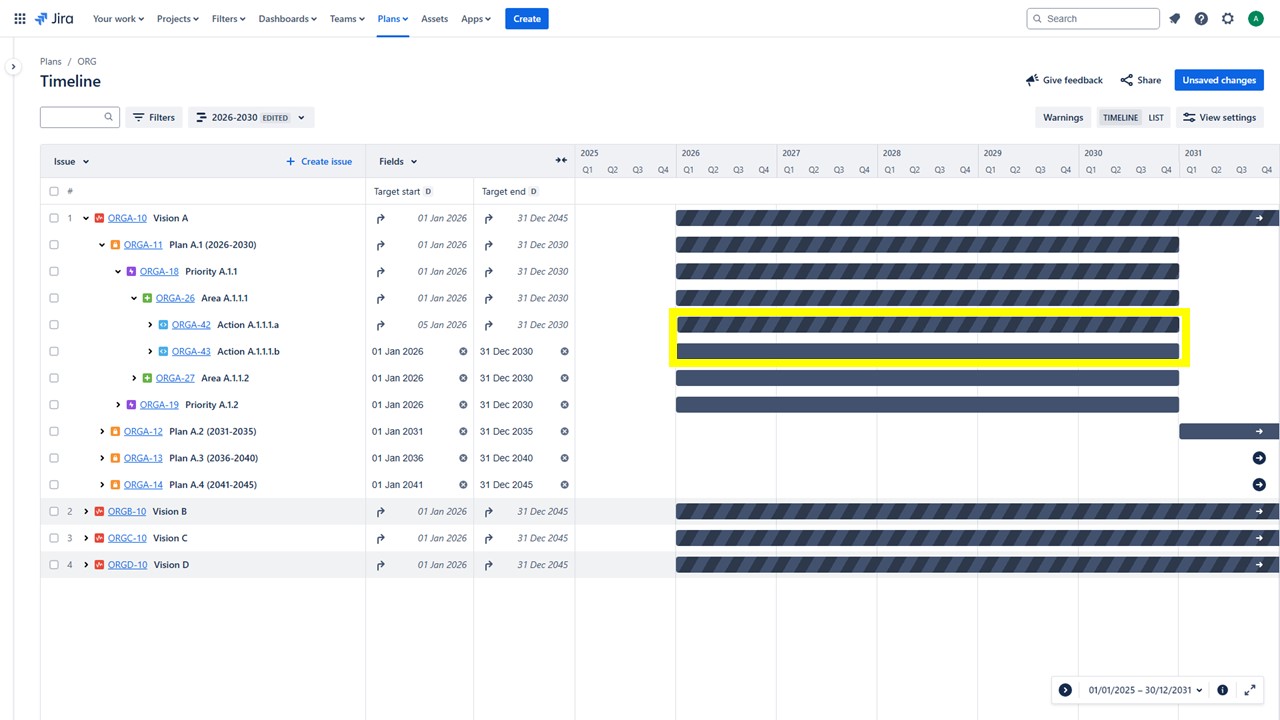Image resolution: width=1280 pixels, height=720 pixels.
Task: Clear target start date of ORGA-19
Action: coord(463,405)
